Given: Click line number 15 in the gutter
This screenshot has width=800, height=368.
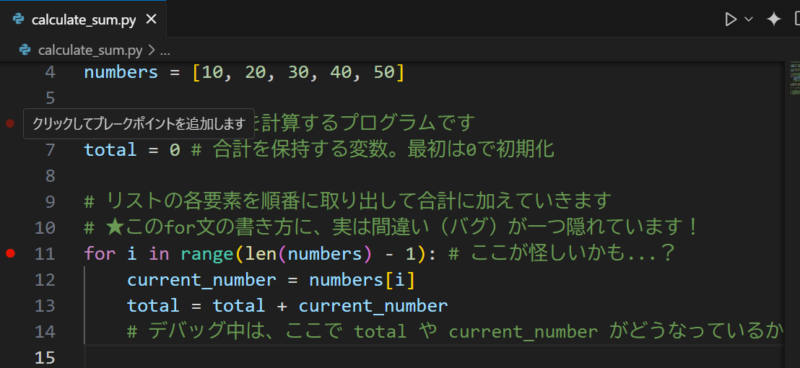Looking at the screenshot, I should (45, 357).
